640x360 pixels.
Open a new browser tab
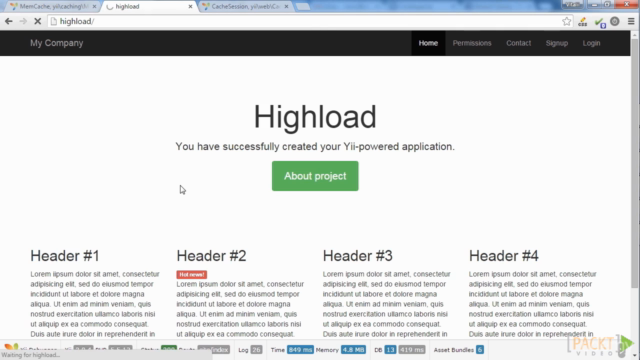[302, 7]
